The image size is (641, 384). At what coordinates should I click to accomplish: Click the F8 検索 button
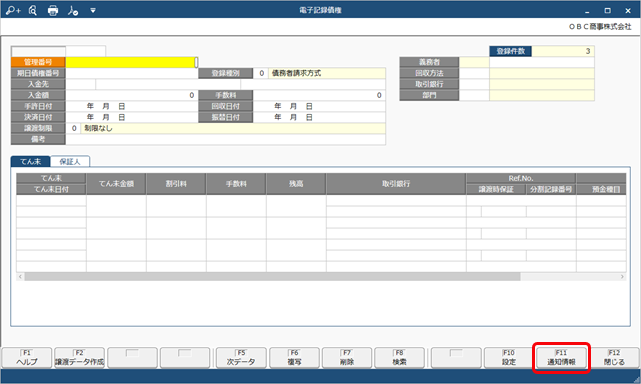point(399,358)
